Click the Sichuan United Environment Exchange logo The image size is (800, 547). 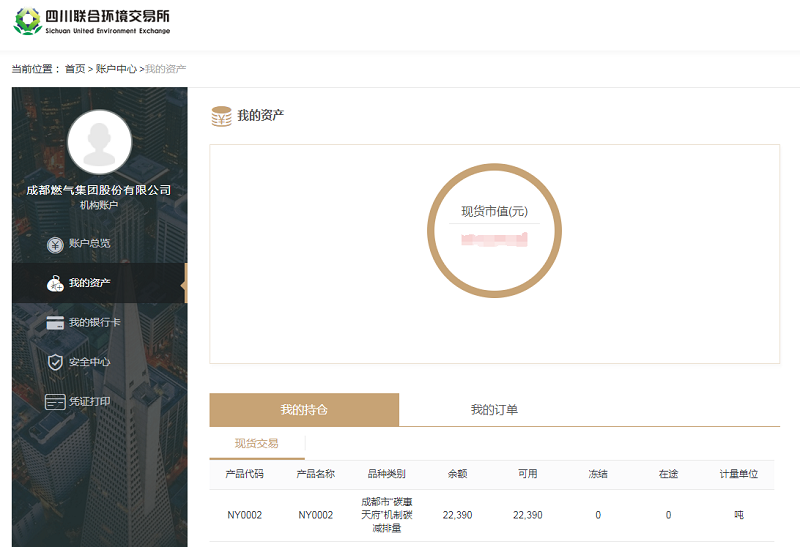tap(92, 22)
